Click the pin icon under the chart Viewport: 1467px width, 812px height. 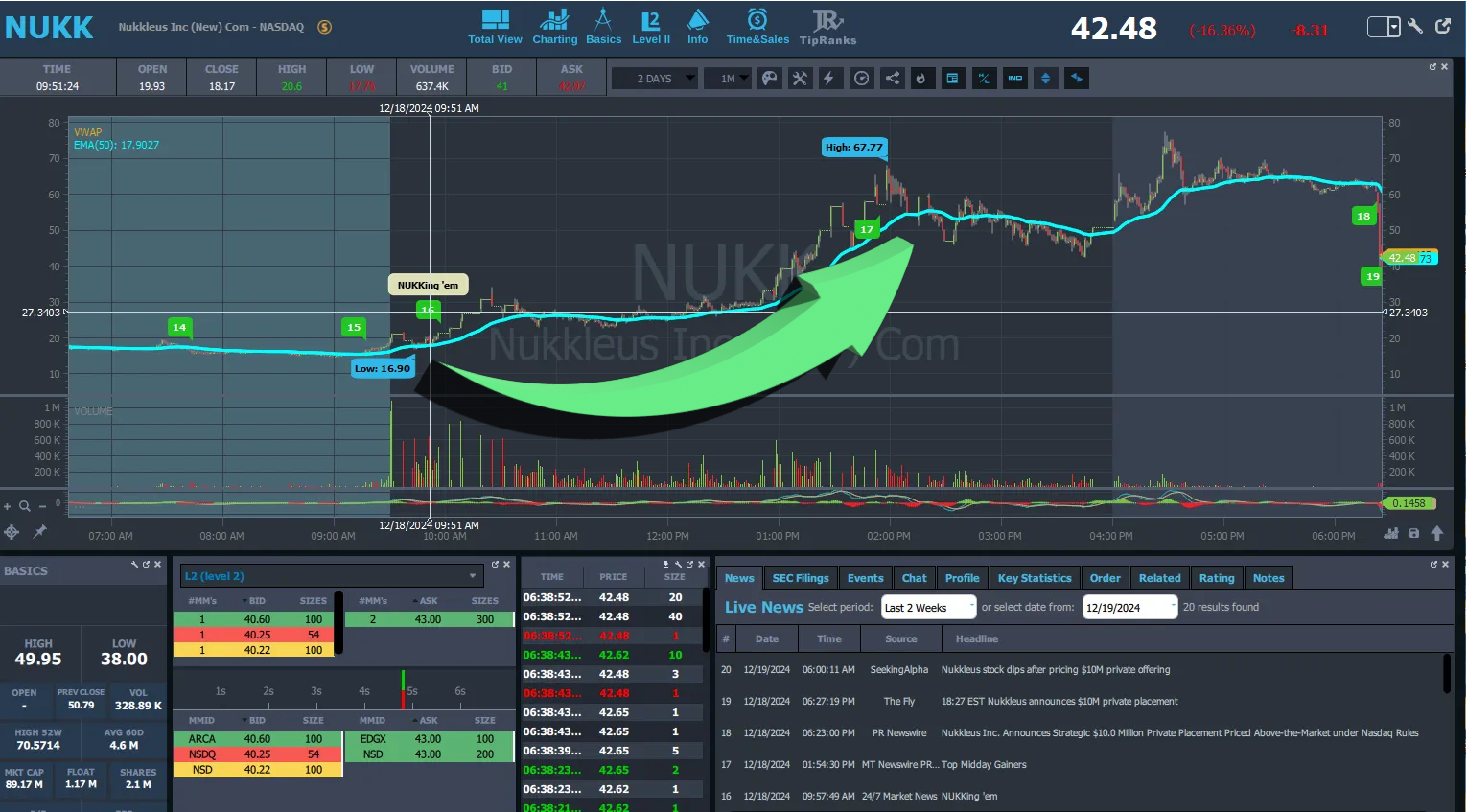click(x=40, y=531)
